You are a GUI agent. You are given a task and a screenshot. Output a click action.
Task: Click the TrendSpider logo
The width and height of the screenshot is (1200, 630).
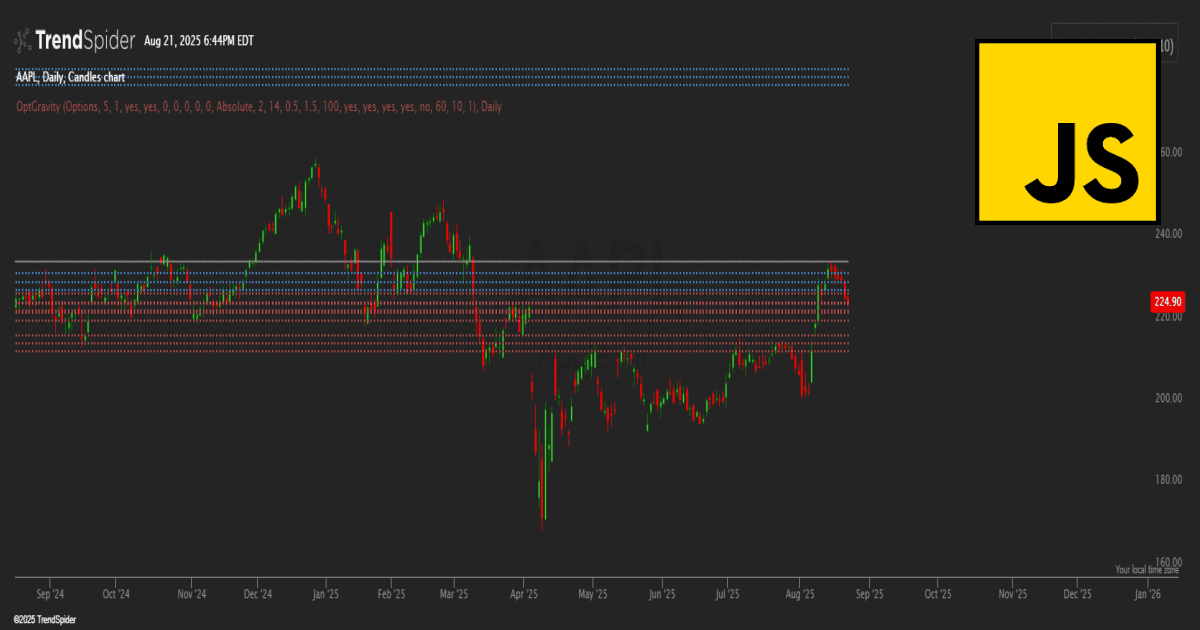point(73,41)
